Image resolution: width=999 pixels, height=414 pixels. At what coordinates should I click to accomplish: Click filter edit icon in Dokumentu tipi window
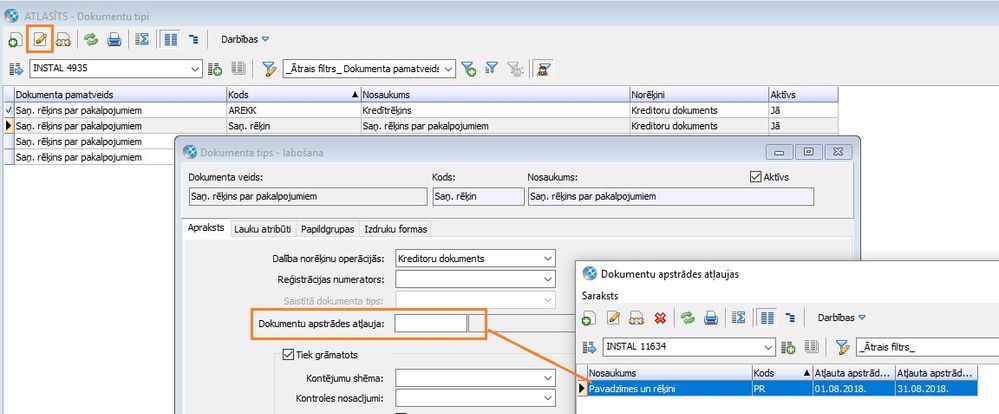(x=270, y=69)
